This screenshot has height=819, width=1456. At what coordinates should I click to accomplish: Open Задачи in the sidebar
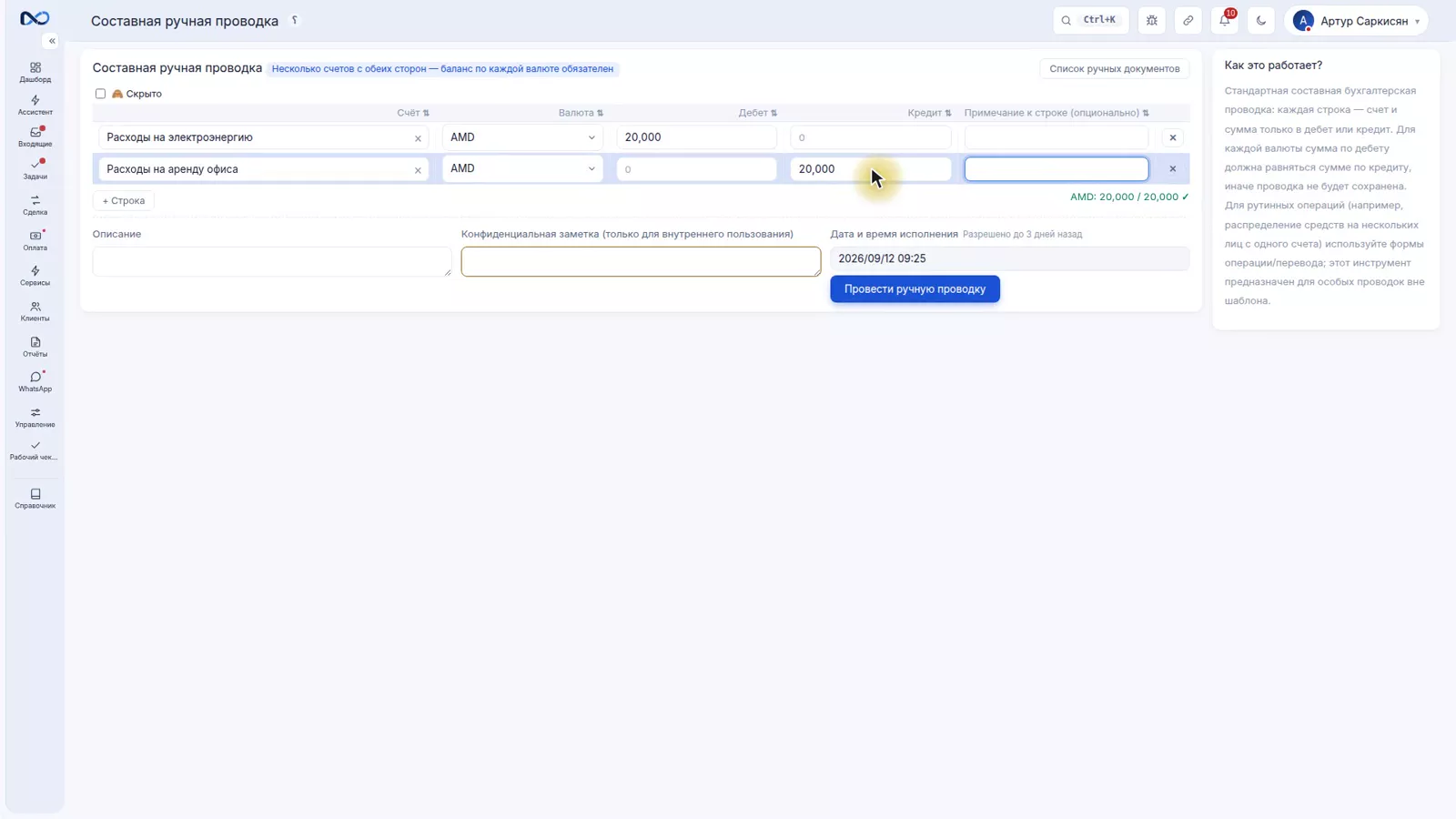click(35, 169)
